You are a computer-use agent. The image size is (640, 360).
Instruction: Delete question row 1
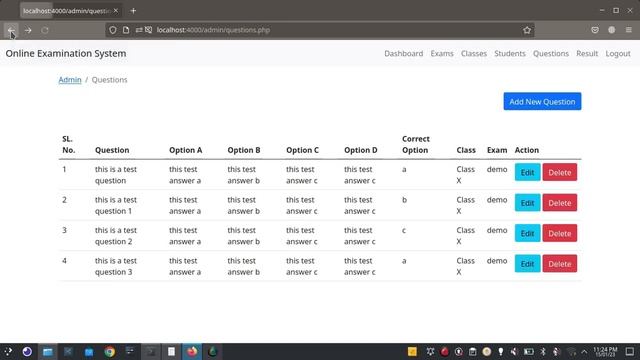560,172
